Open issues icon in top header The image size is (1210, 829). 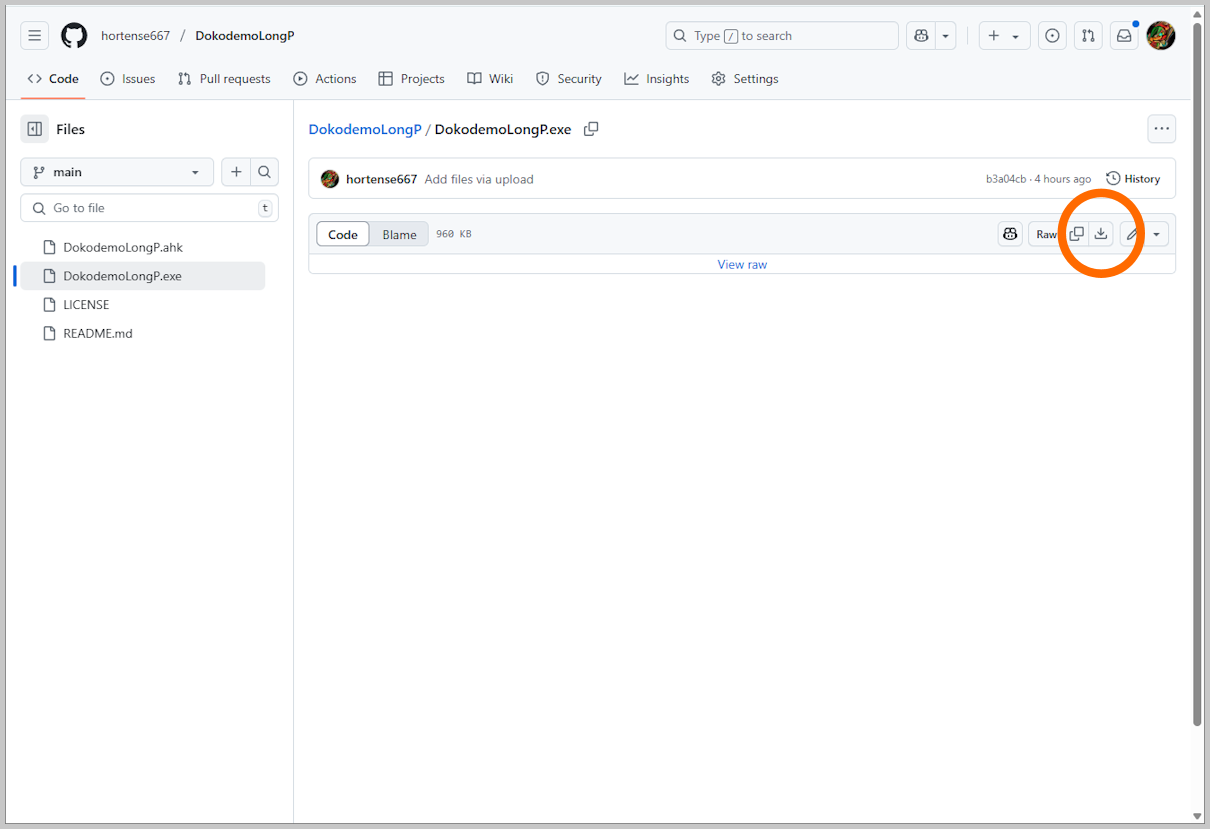(1052, 36)
